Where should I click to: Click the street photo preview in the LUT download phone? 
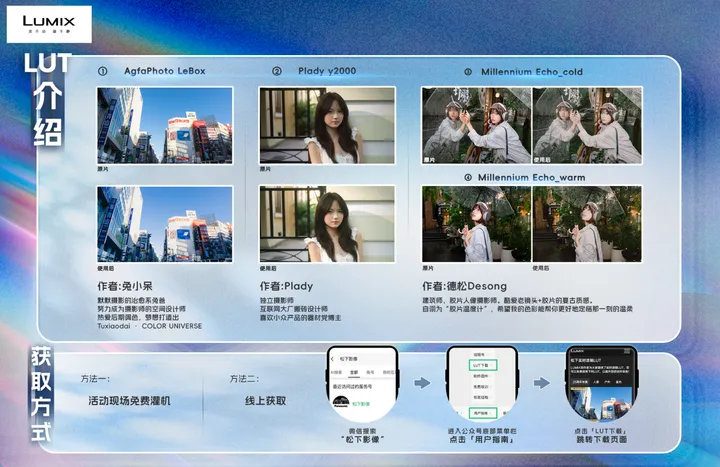pos(601,403)
